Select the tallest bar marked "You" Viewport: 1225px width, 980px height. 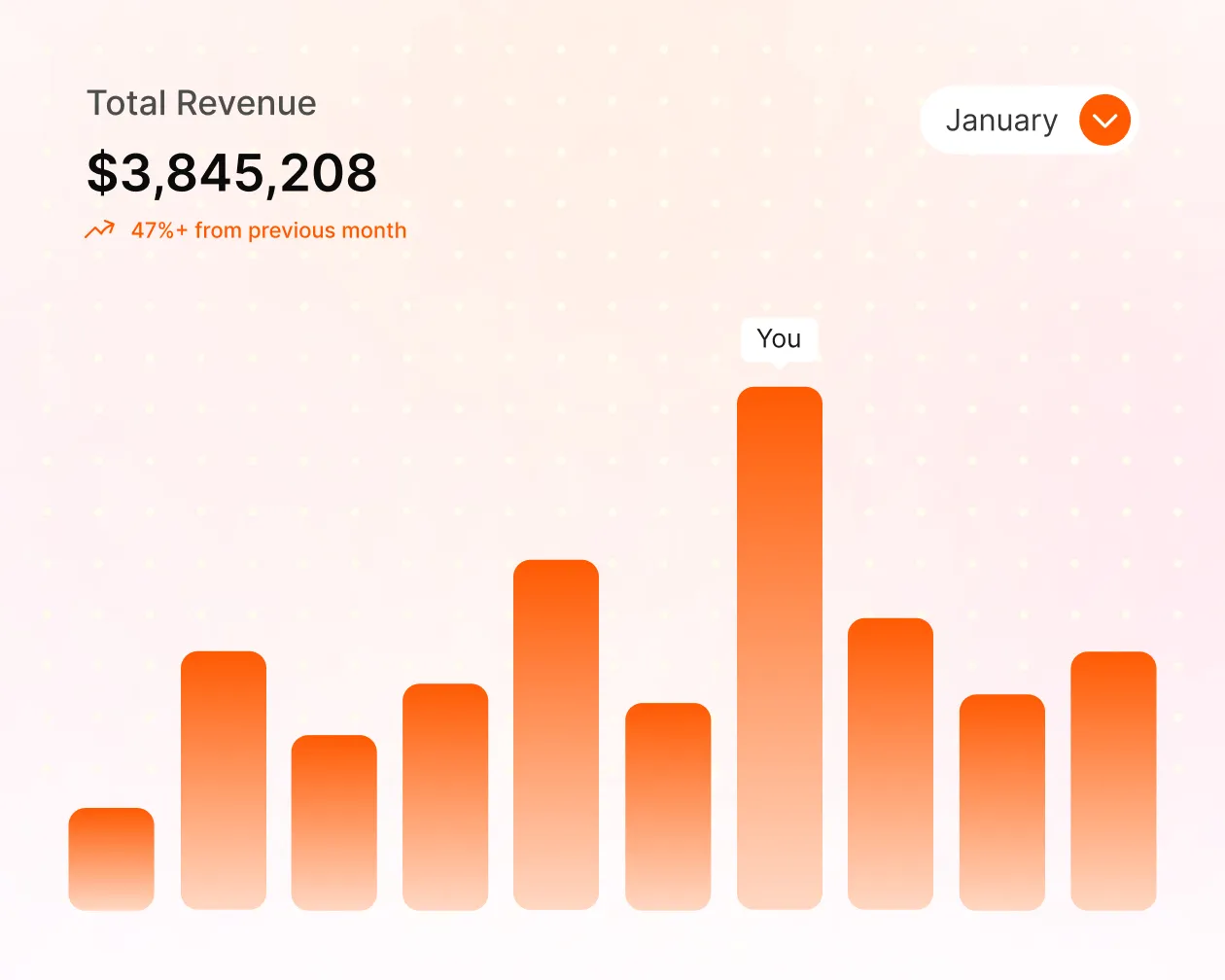tap(779, 647)
